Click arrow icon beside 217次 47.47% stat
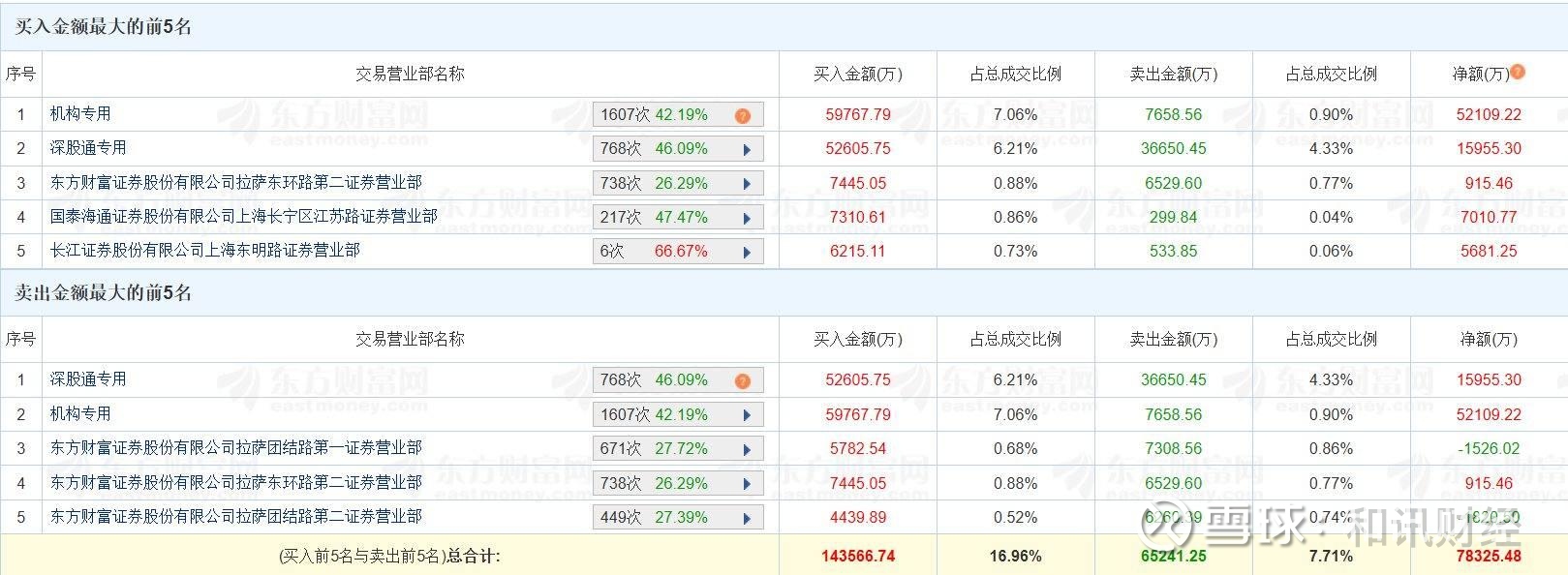 click(747, 219)
